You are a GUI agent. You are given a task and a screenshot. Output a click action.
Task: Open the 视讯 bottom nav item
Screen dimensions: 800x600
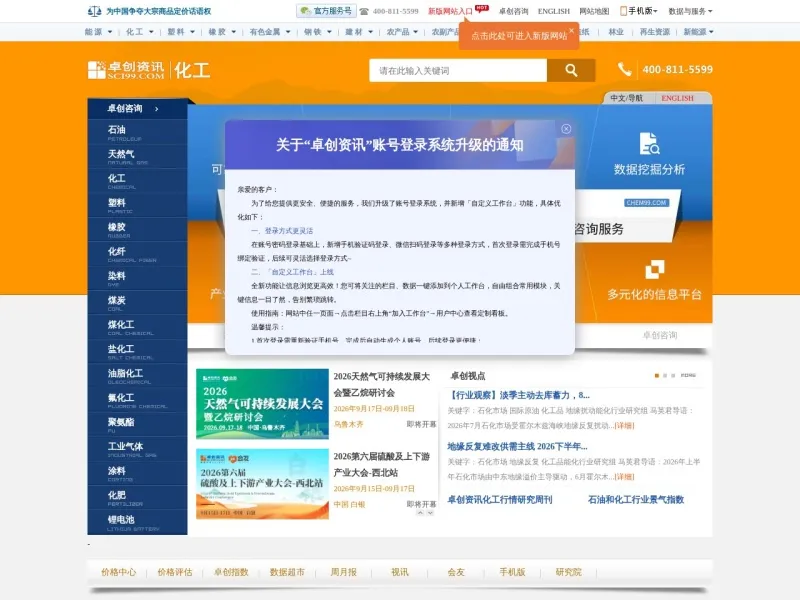pyautogui.click(x=399, y=572)
